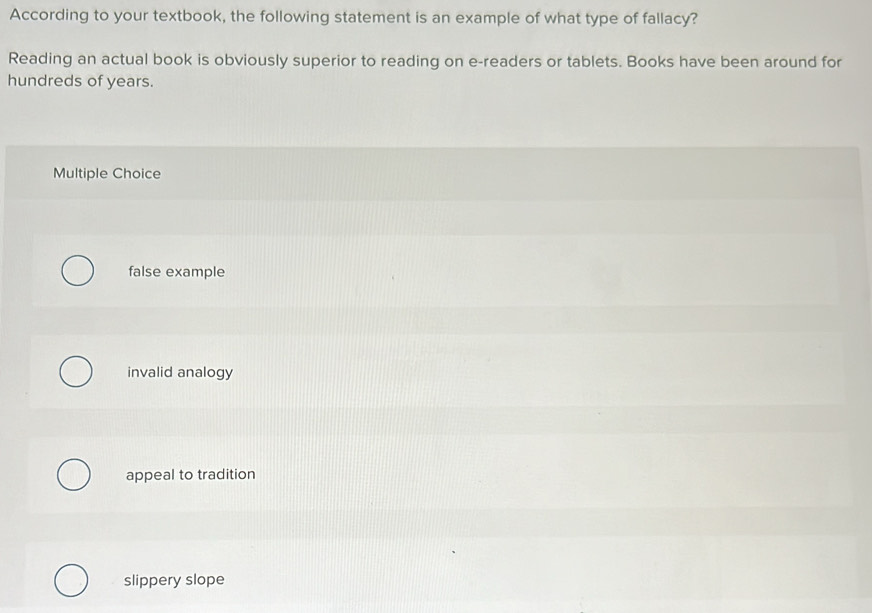This screenshot has width=872, height=613.
Task: Click the 'false example' answer text
Action: pos(176,271)
